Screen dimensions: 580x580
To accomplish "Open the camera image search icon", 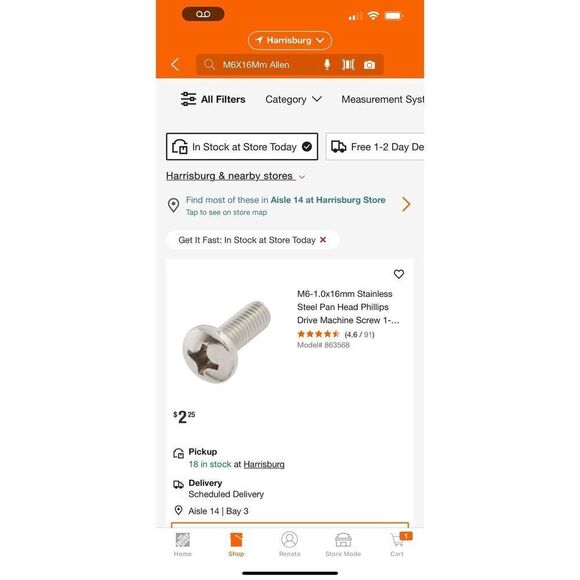I will [x=369, y=65].
